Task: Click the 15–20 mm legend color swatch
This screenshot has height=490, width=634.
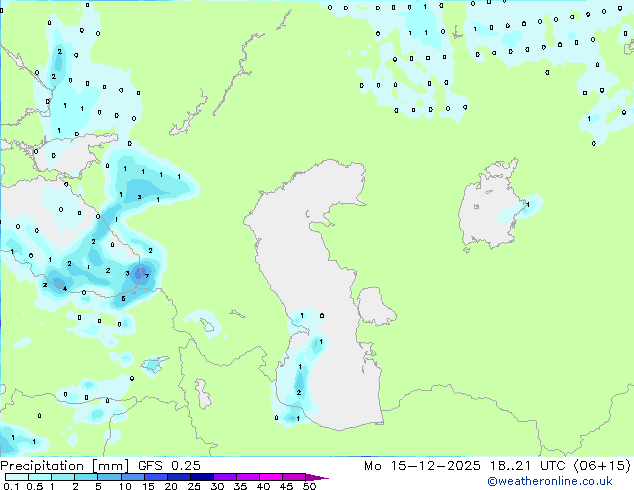Action: pos(156,477)
